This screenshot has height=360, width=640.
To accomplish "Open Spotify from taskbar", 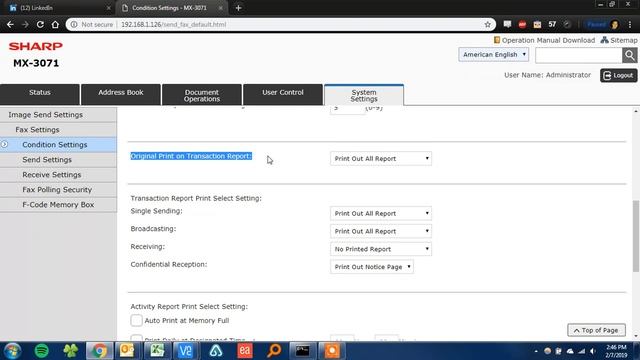I will pos(42,351).
